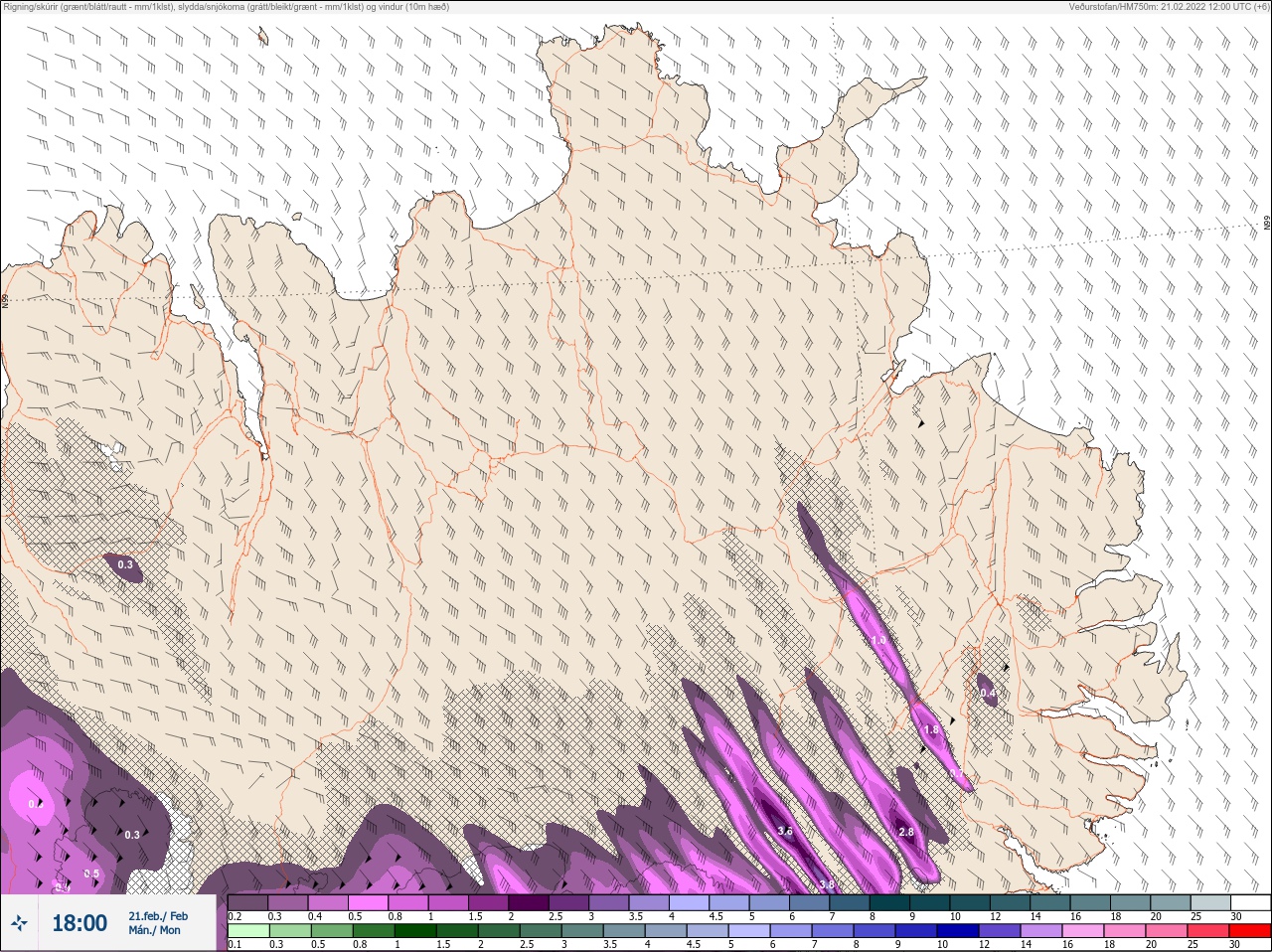Click the 0.2 label in the upper legend
This screenshot has width=1272, height=952.
(235, 916)
